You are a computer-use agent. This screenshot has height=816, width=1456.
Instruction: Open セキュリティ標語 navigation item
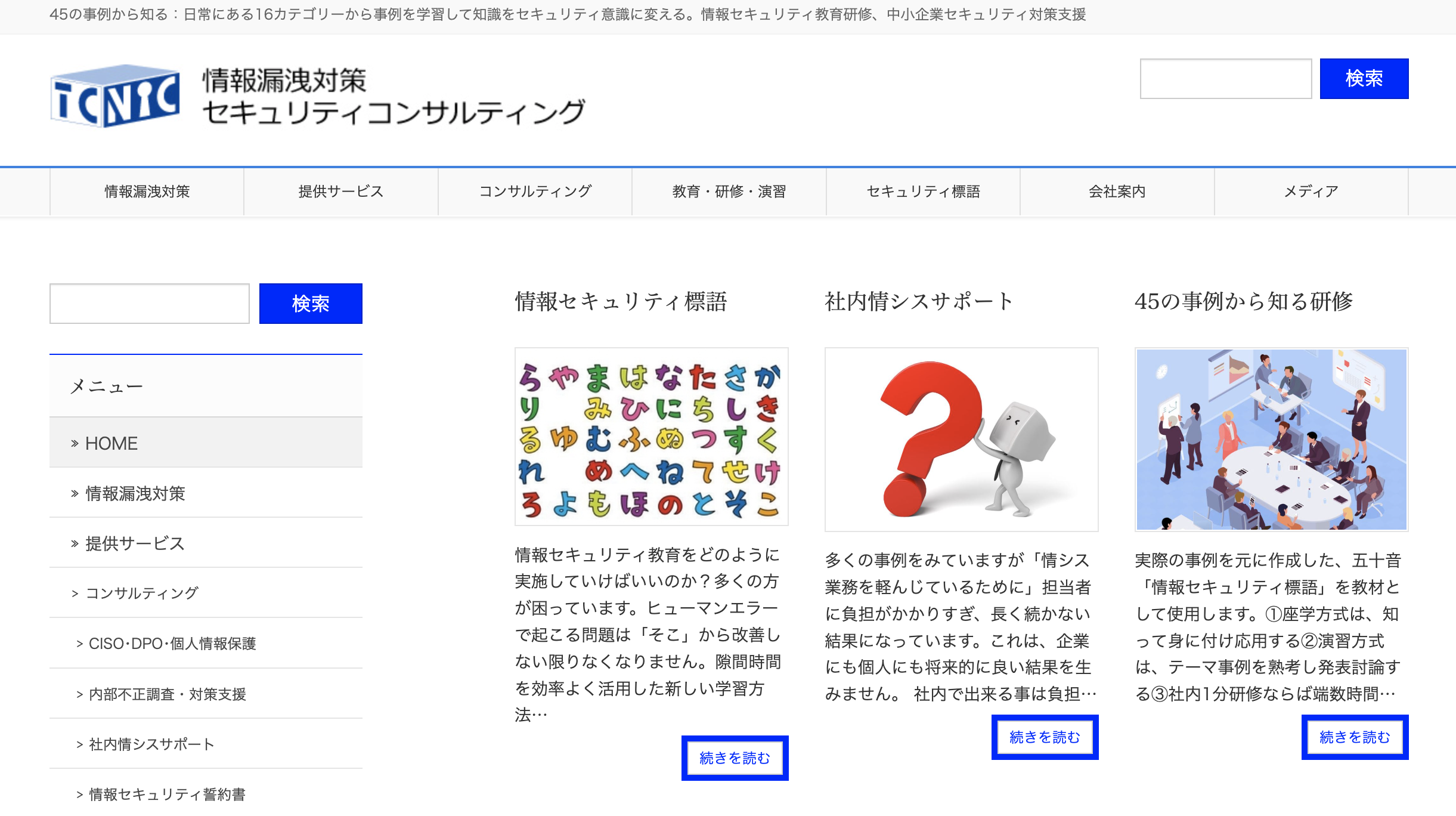coord(923,191)
